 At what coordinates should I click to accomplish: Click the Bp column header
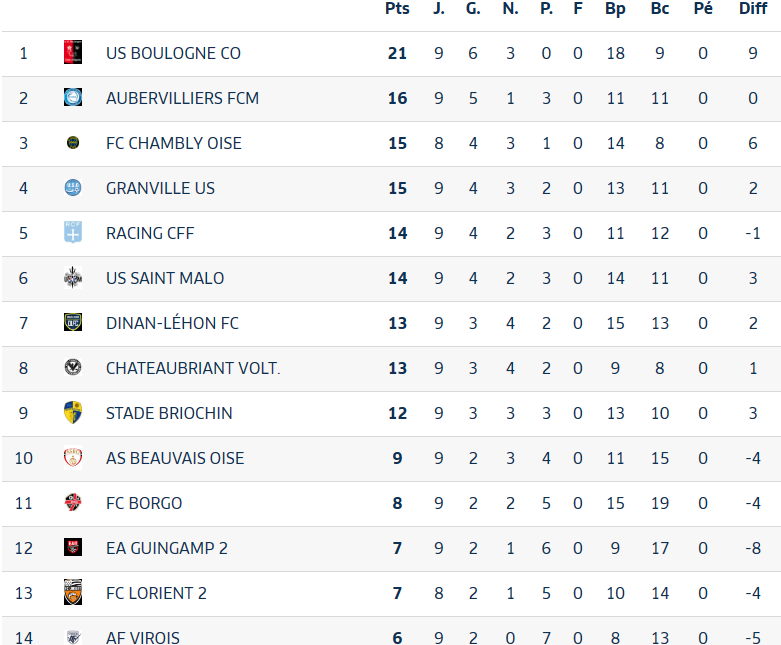click(615, 9)
